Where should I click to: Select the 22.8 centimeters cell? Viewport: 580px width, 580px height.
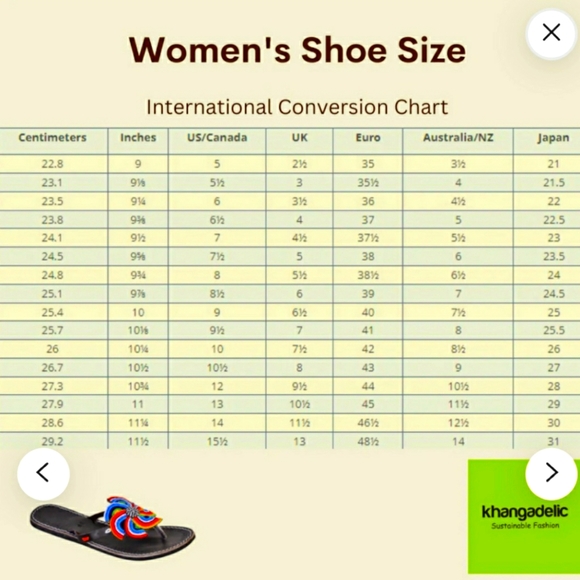(x=53, y=163)
